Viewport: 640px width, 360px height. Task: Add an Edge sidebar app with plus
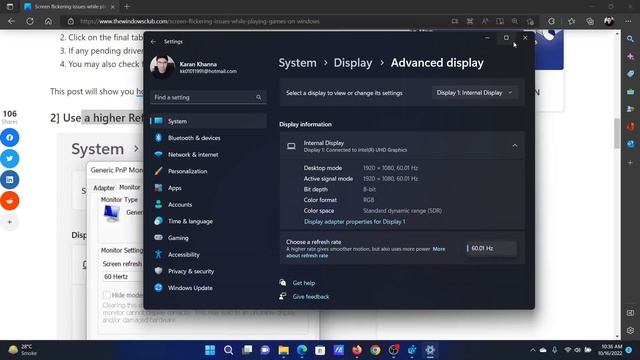click(631, 162)
